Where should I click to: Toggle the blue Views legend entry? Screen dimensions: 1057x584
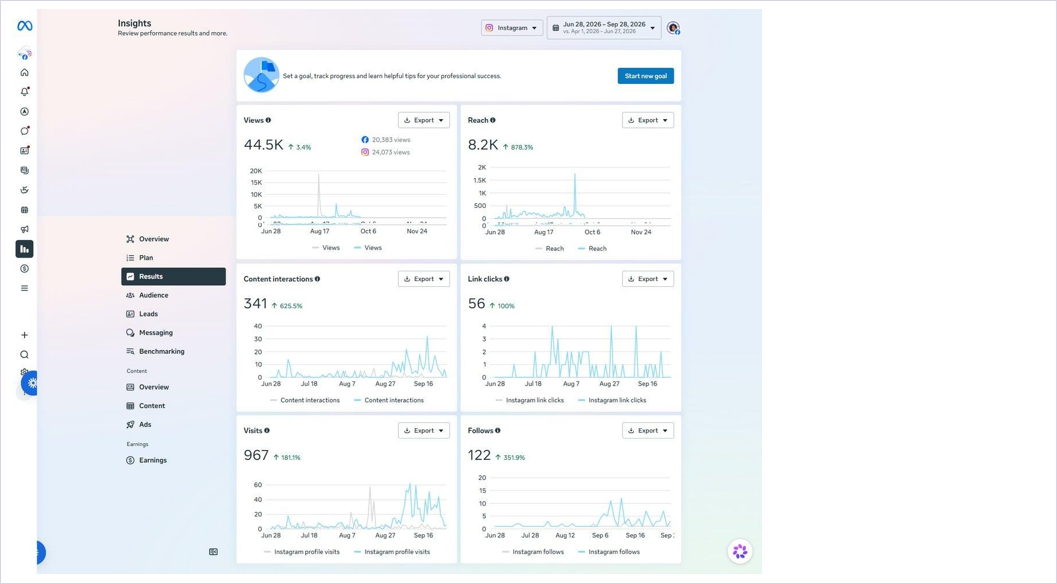click(368, 247)
